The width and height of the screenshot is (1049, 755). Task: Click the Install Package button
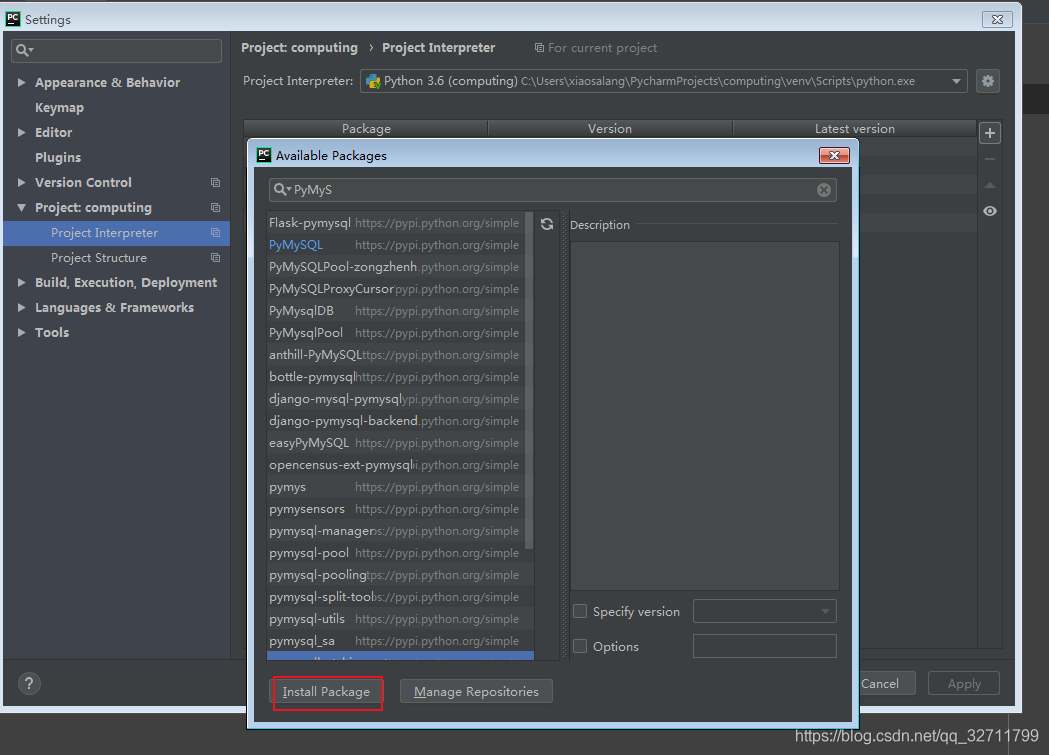coord(326,691)
